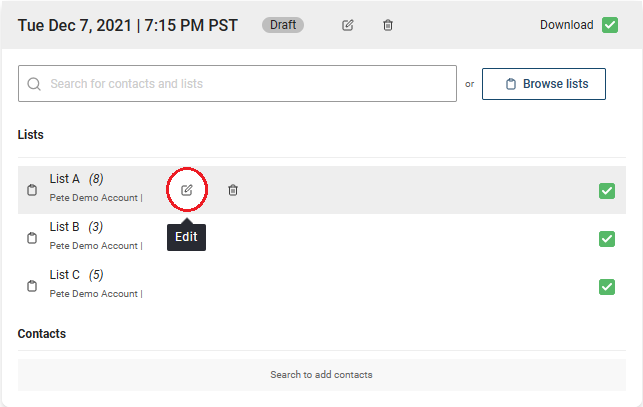Focus the Search for contacts and lists field
643x407 pixels.
pyautogui.click(x=237, y=83)
